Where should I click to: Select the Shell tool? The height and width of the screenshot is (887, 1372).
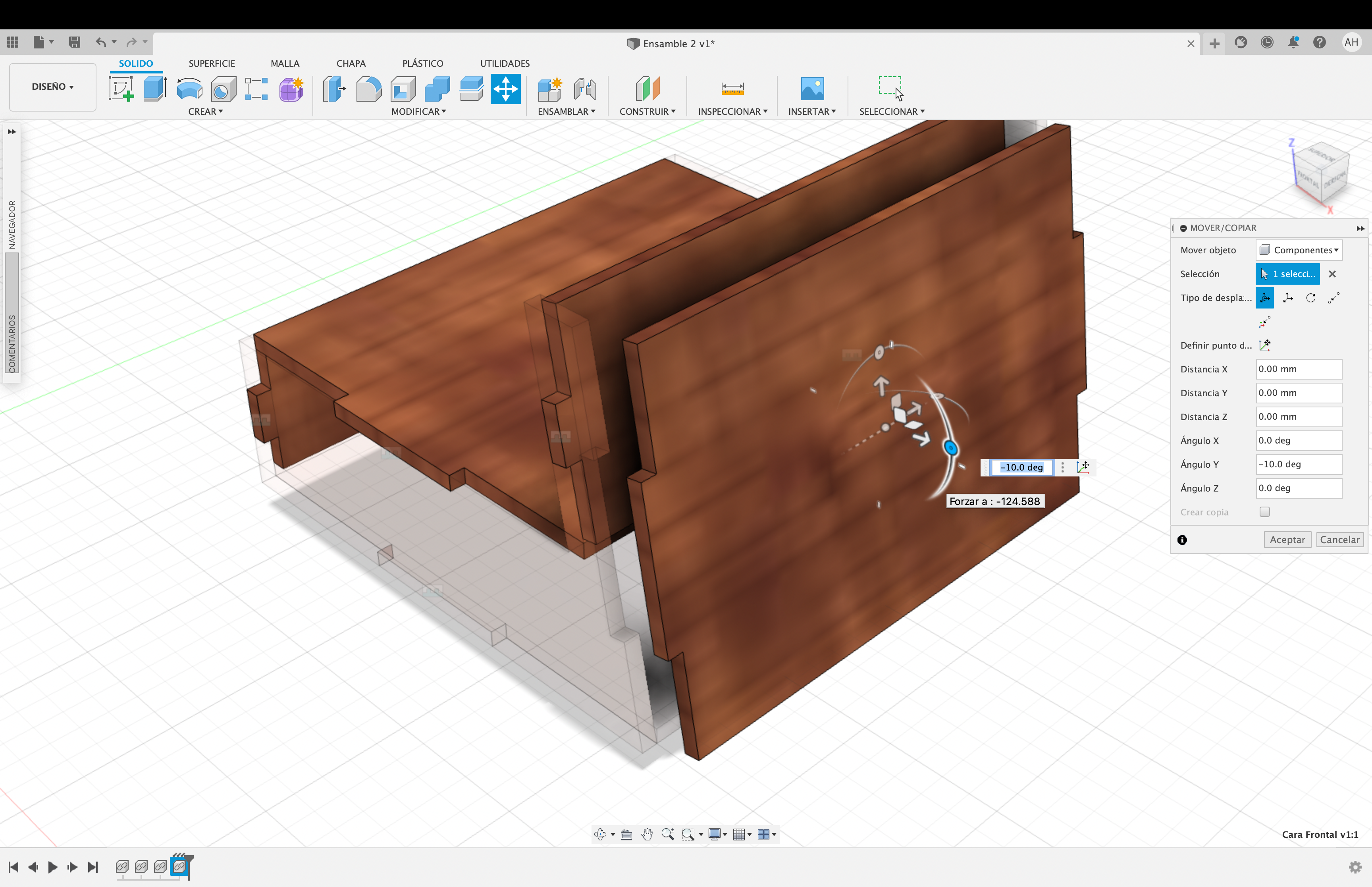[x=403, y=89]
